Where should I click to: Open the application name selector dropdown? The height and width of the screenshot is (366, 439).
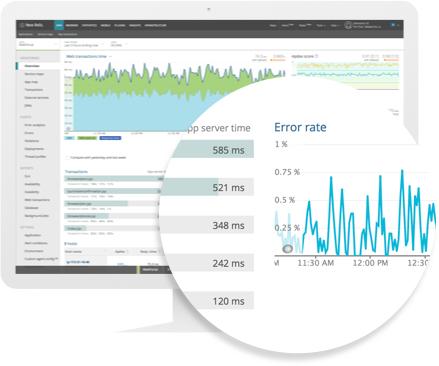tap(37, 44)
